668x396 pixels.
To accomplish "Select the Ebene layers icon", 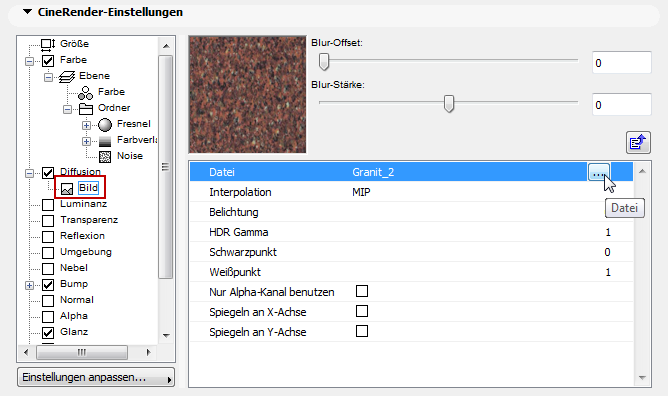I will pos(67,77).
